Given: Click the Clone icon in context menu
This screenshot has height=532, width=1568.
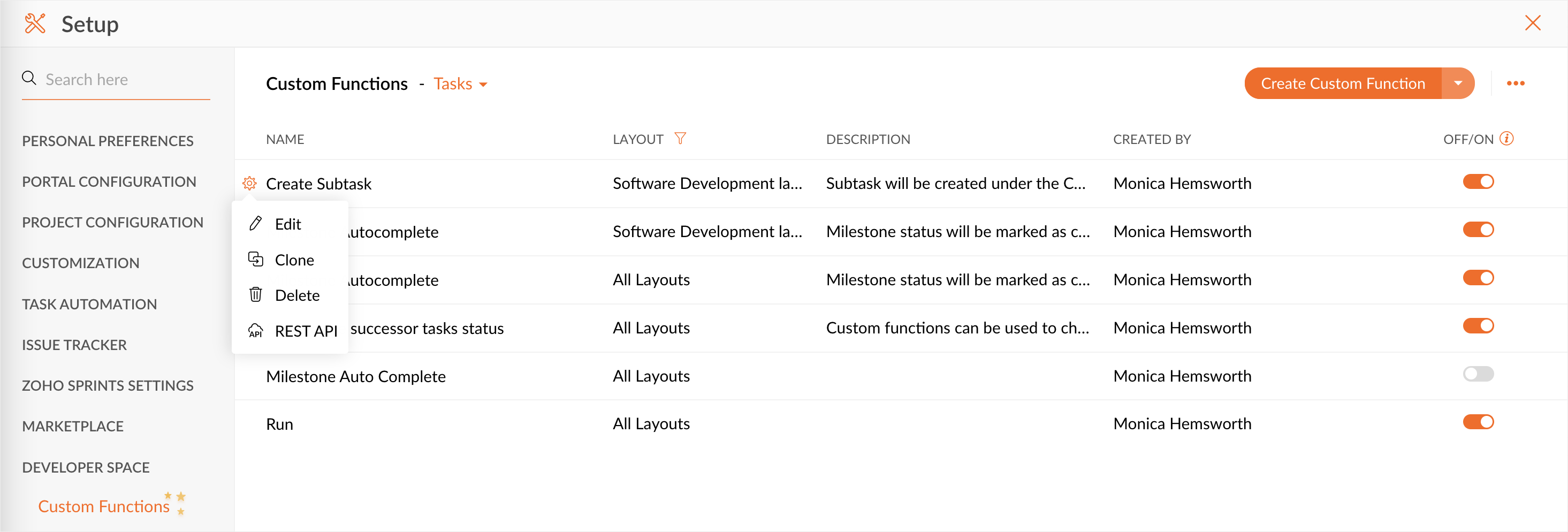Looking at the screenshot, I should pos(256,259).
